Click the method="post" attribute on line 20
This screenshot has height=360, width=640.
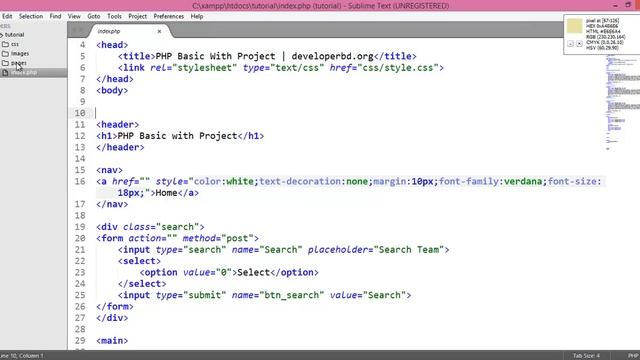[218, 238]
